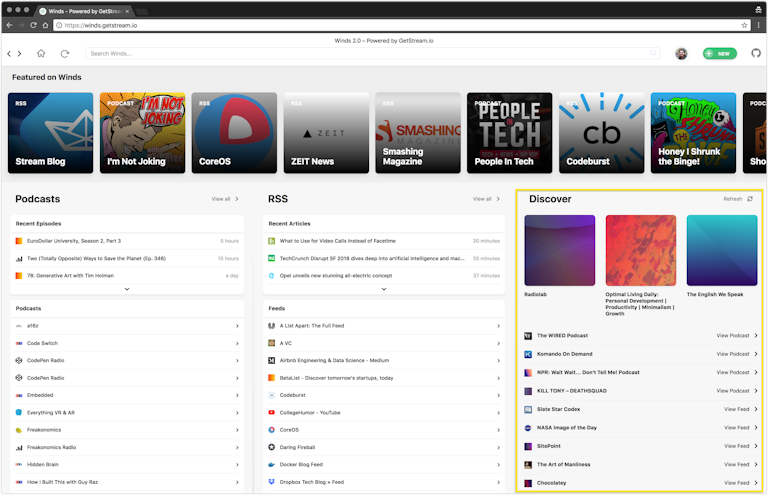This screenshot has width=768, height=495.
Task: Click View all for Podcasts
Action: click(225, 199)
